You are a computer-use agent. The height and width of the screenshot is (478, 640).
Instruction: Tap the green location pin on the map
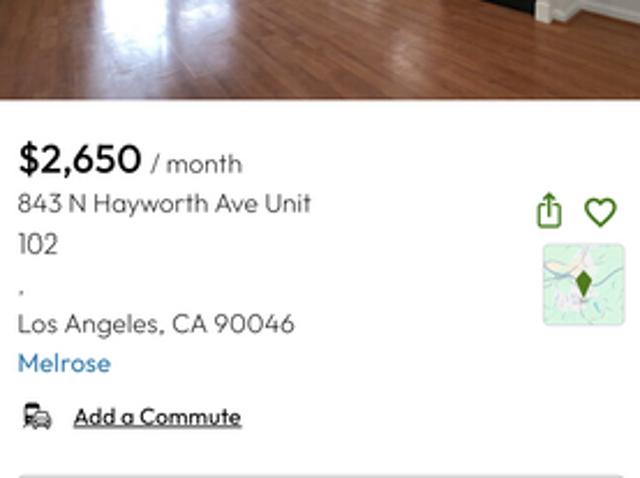point(584,282)
